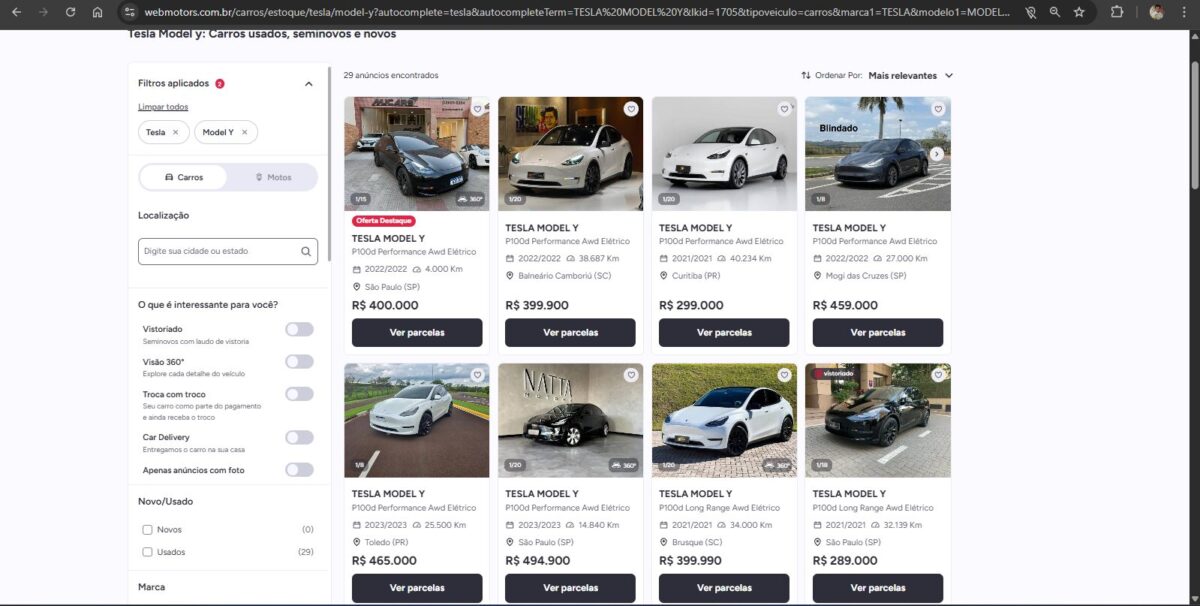Image resolution: width=1200 pixels, height=606 pixels.
Task: Click the Limpar todos link
Action: [x=163, y=107]
